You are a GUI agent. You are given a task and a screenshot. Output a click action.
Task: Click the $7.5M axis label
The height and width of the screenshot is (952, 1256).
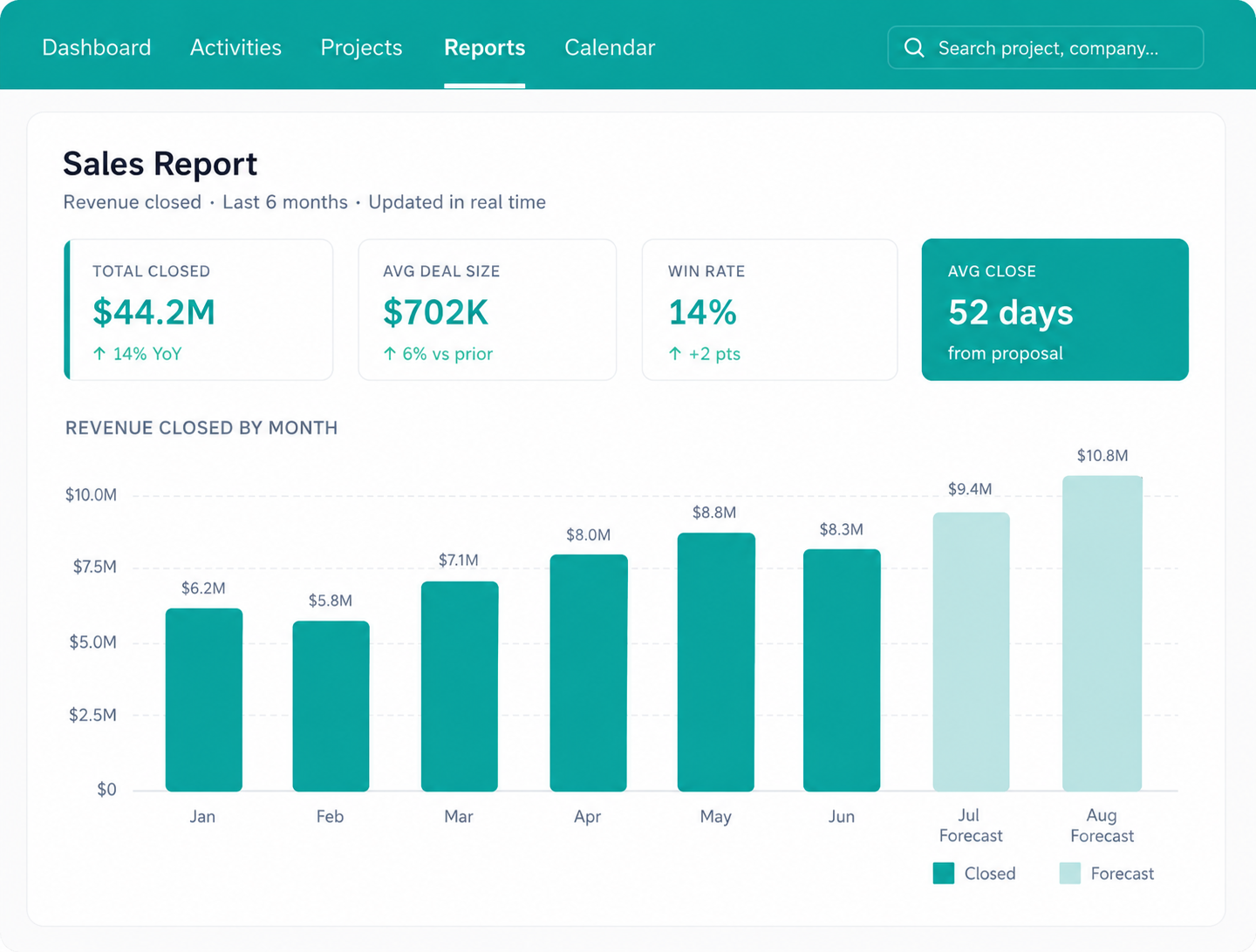click(x=95, y=567)
